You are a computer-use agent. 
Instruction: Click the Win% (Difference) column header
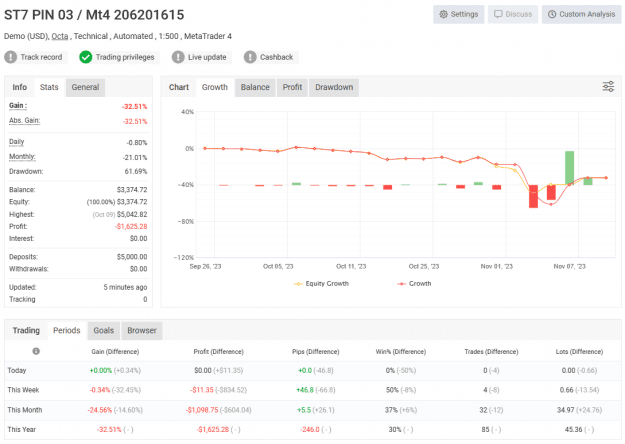[401, 352]
